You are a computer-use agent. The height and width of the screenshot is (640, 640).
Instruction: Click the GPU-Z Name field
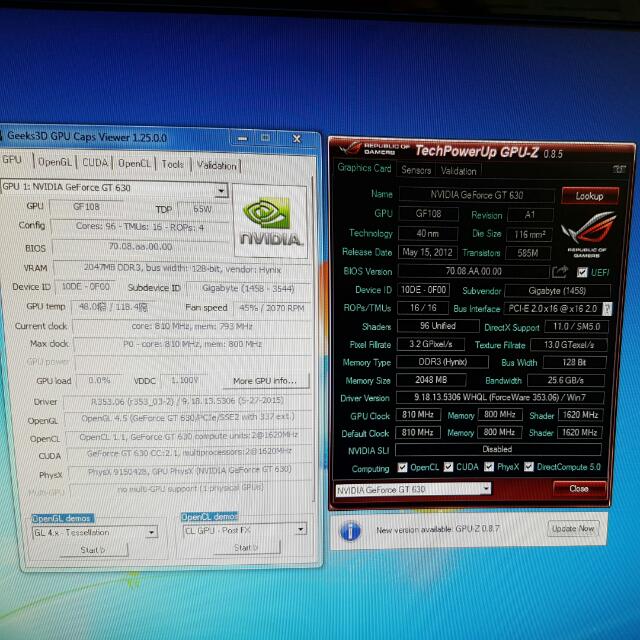(476, 195)
